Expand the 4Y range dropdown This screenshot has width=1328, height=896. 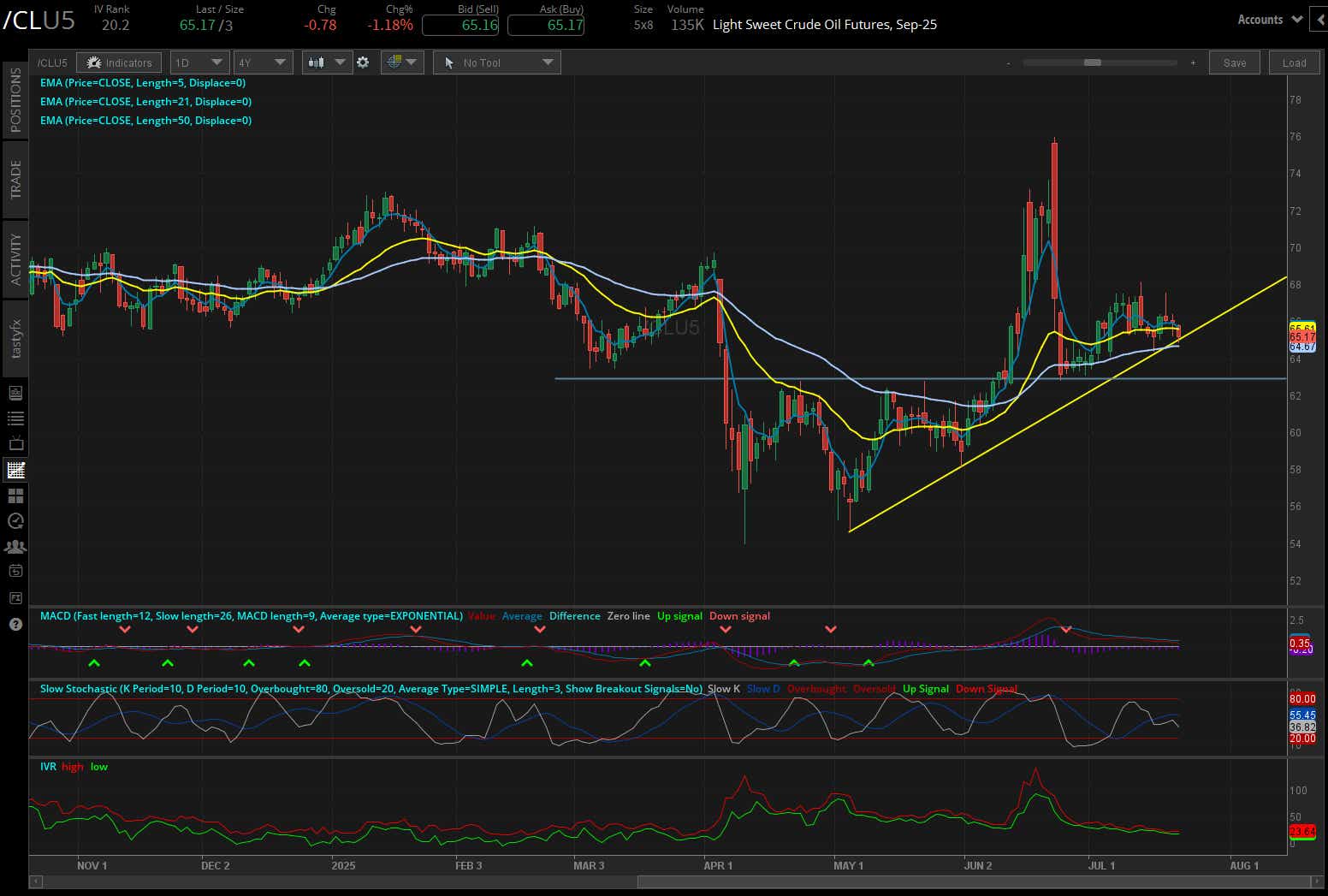(x=263, y=62)
